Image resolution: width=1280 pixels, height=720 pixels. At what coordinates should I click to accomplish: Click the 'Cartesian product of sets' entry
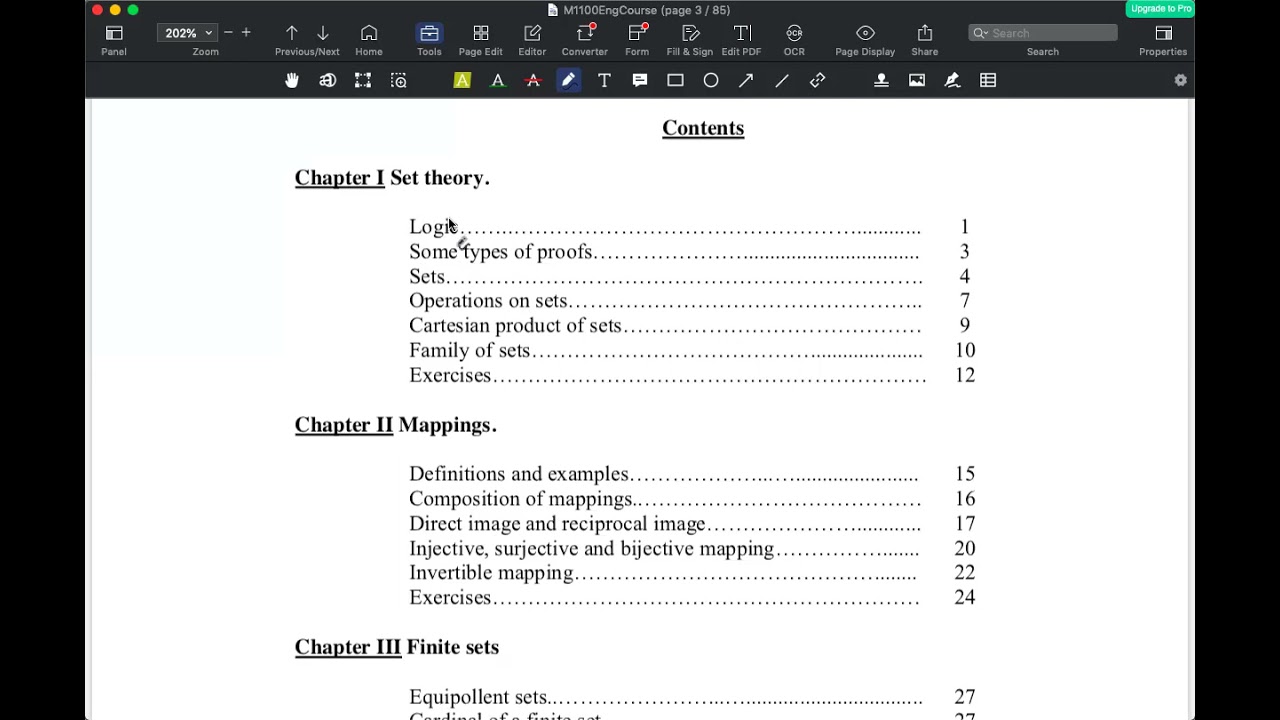pyautogui.click(x=515, y=326)
